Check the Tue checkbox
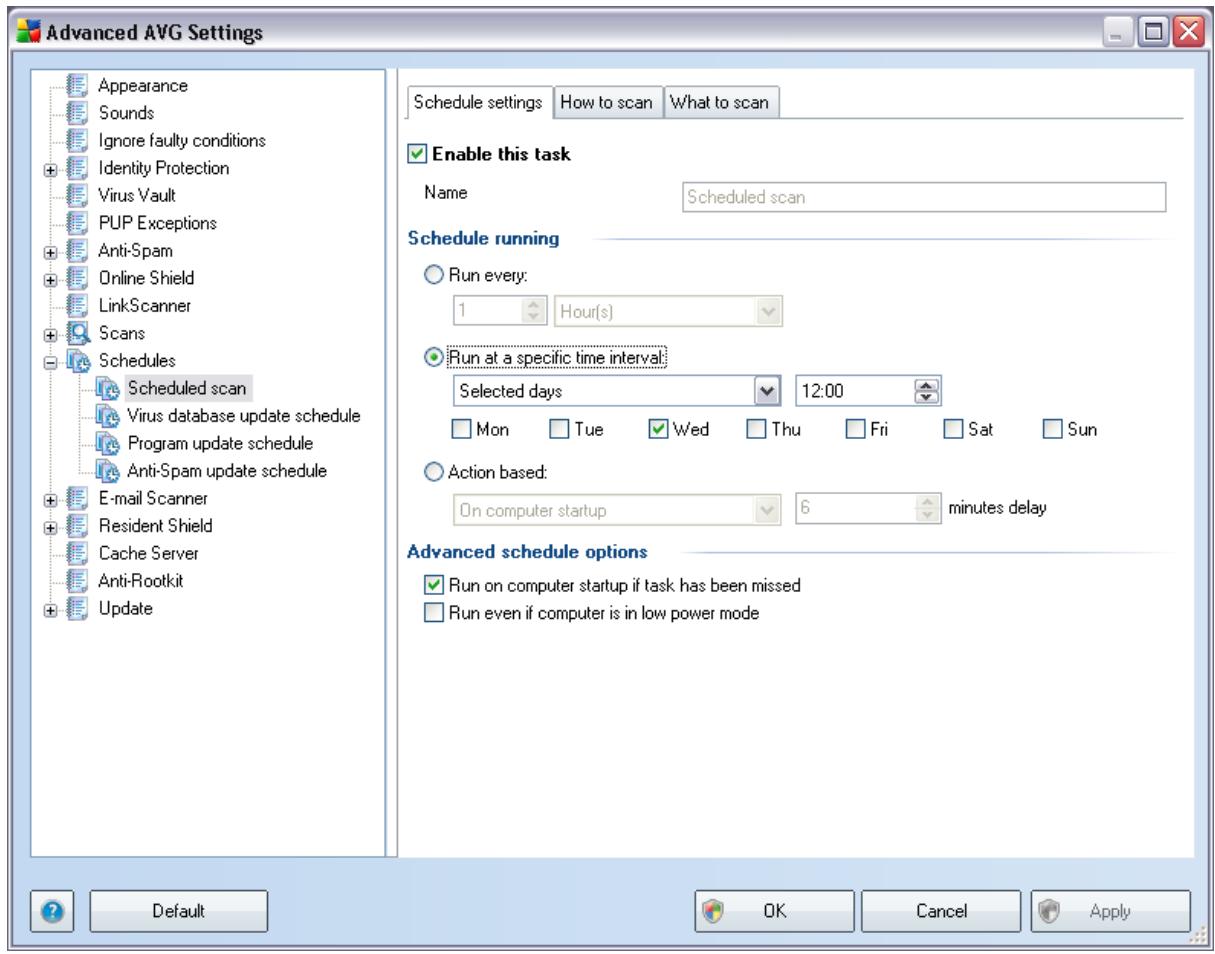Screen dimensions: 1215x954 558,429
